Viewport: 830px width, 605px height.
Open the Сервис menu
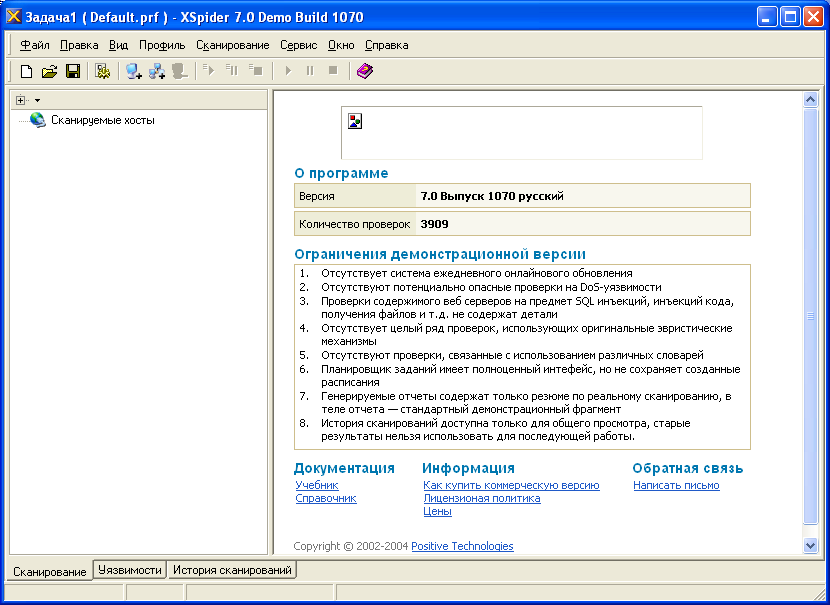299,45
